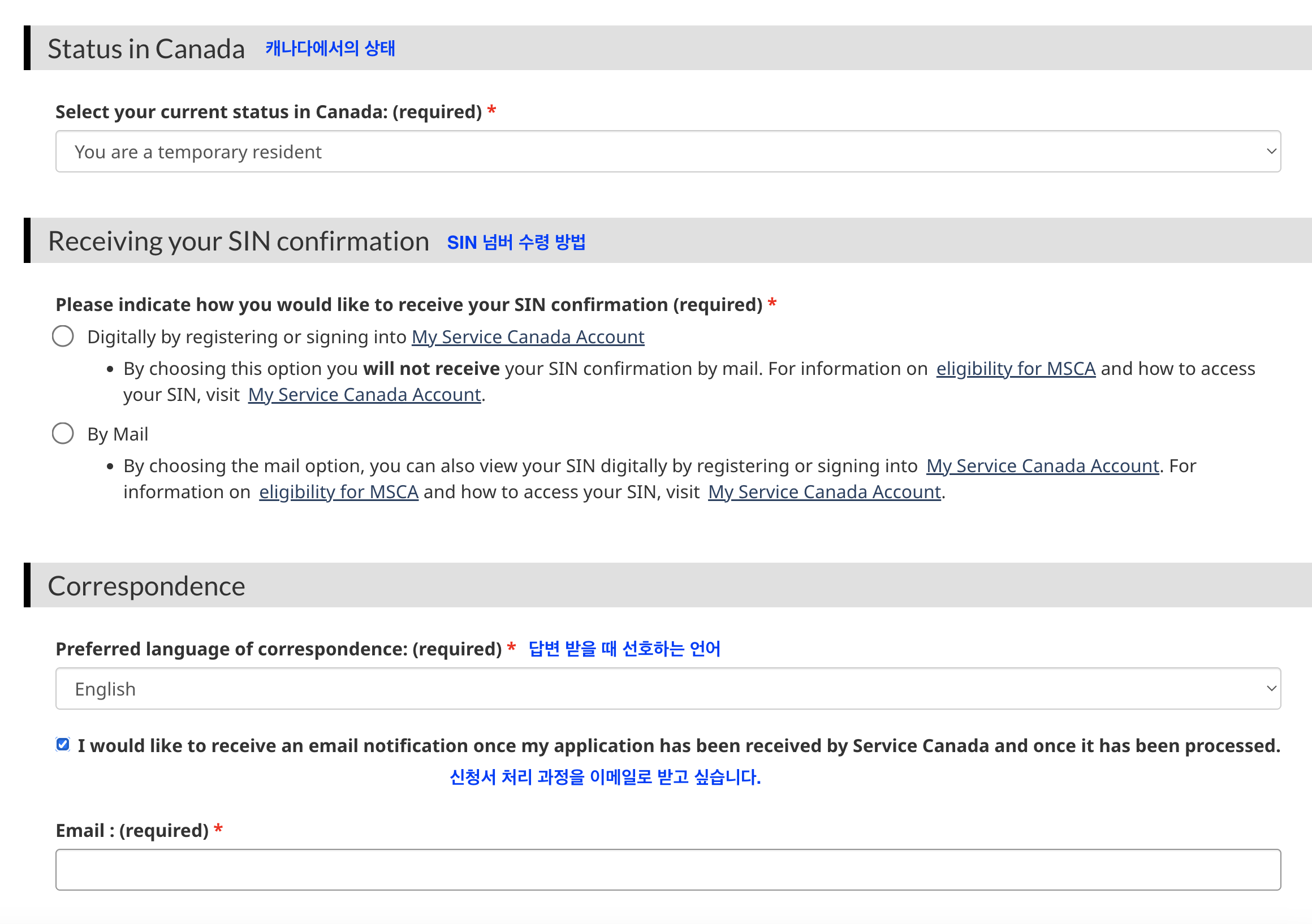Open My Service Canada Account link beside Digitally option
Image resolution: width=1312 pixels, height=924 pixels.
click(528, 337)
